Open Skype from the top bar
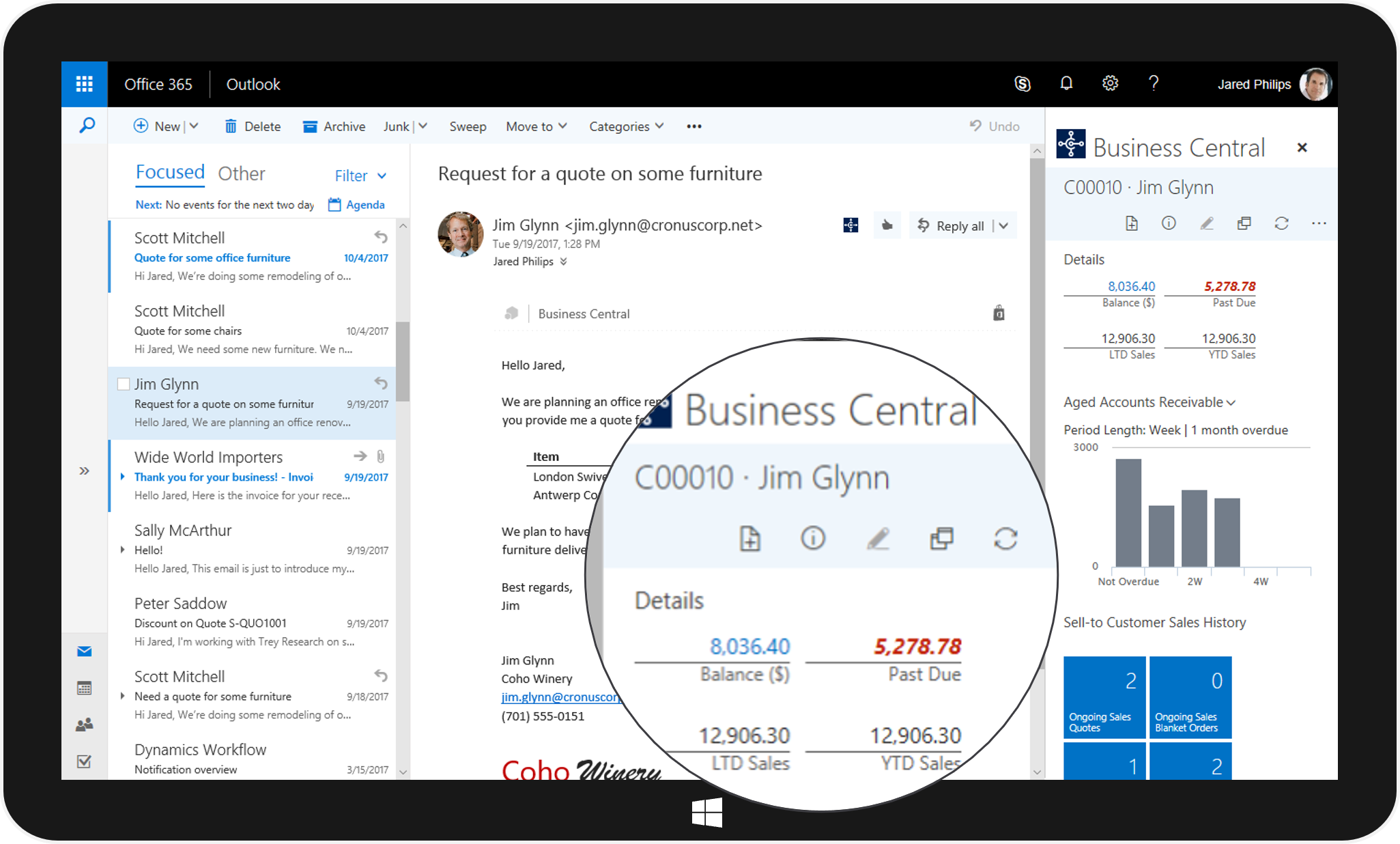 click(x=1023, y=83)
